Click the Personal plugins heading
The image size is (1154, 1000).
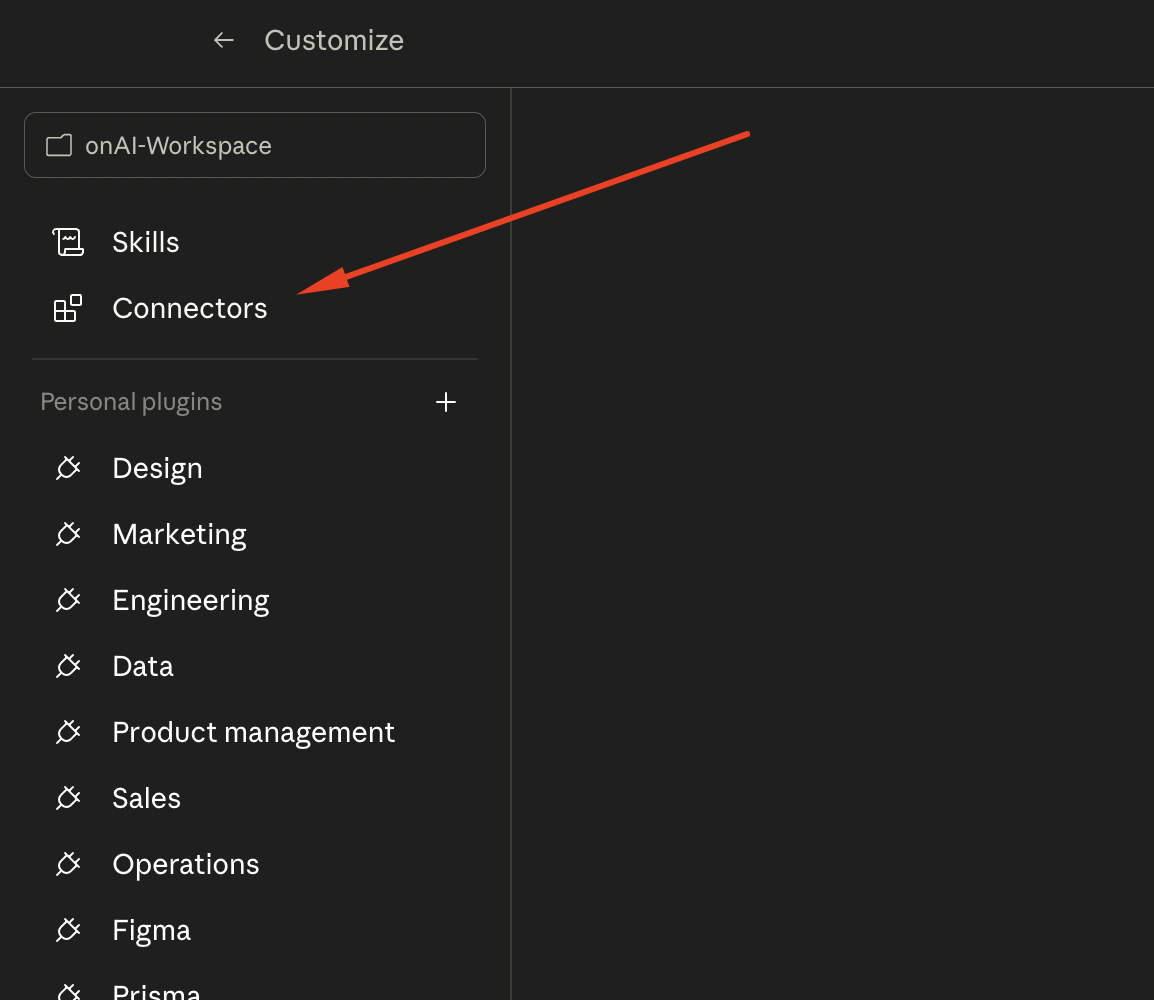[x=131, y=402]
